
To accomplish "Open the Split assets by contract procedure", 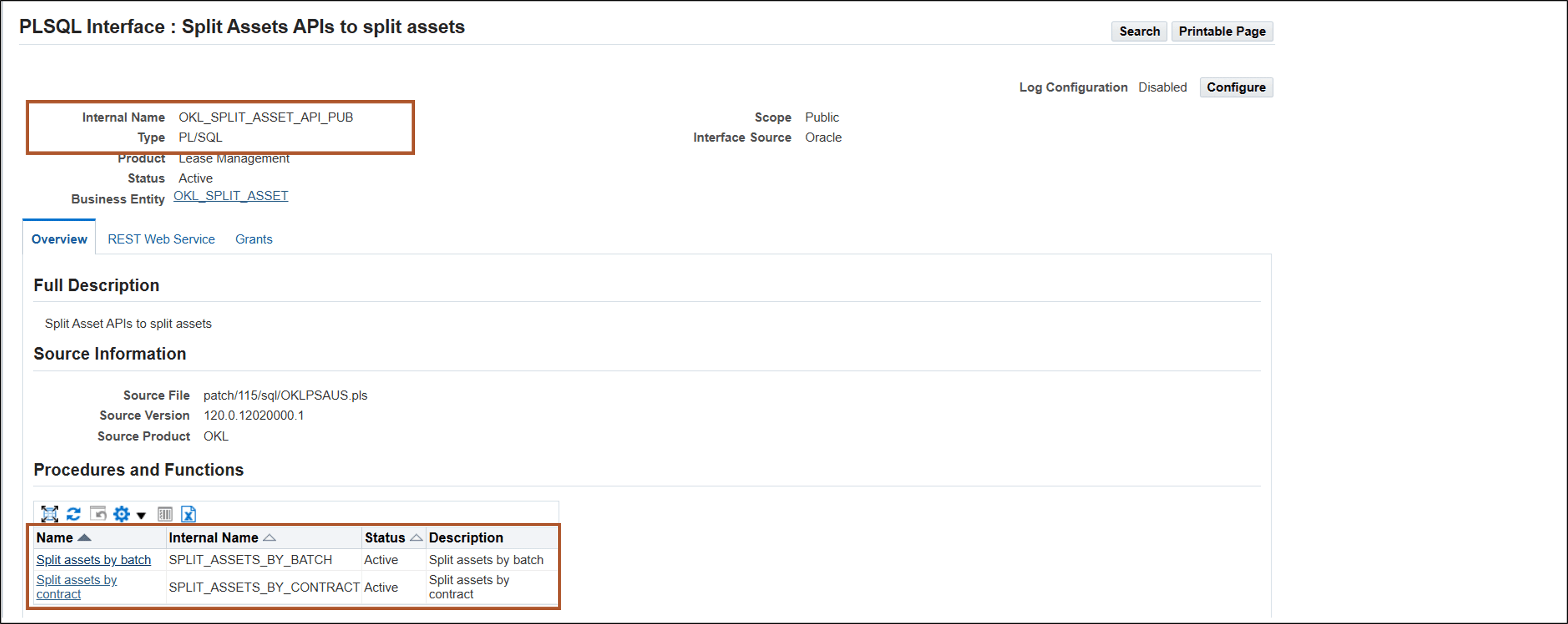I will (x=76, y=586).
